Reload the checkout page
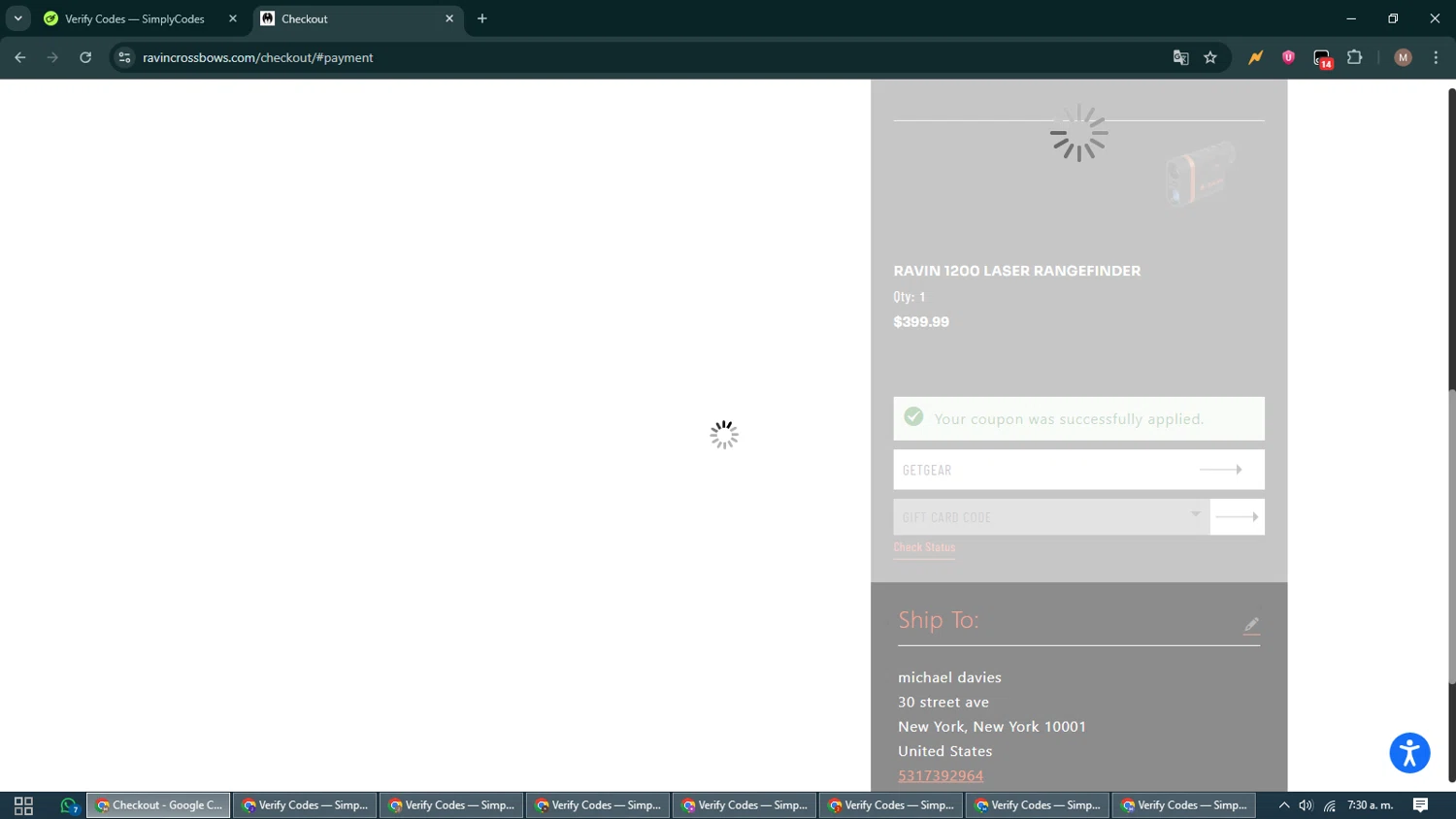 pos(85,57)
